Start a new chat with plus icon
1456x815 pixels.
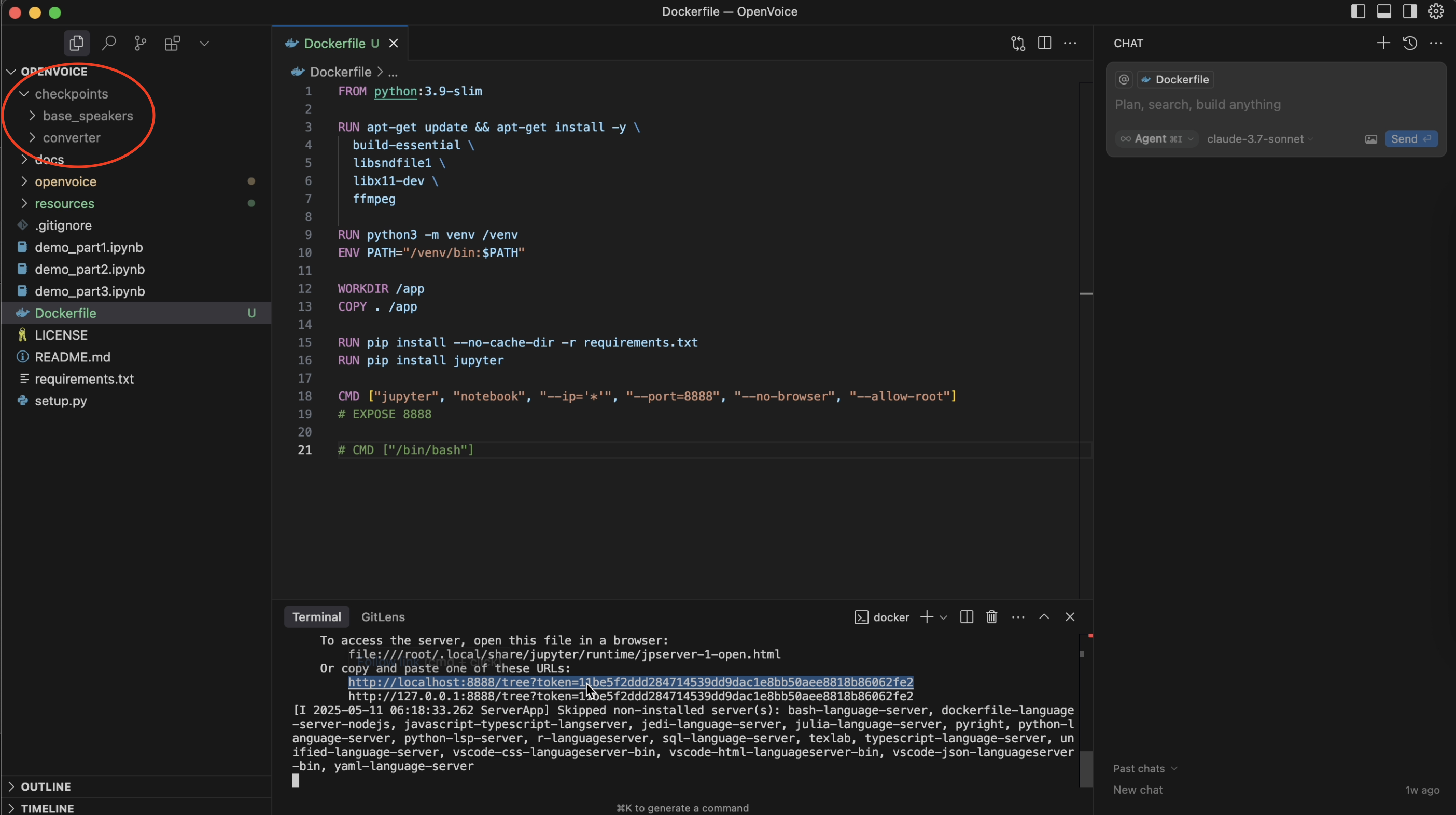pyautogui.click(x=1383, y=44)
